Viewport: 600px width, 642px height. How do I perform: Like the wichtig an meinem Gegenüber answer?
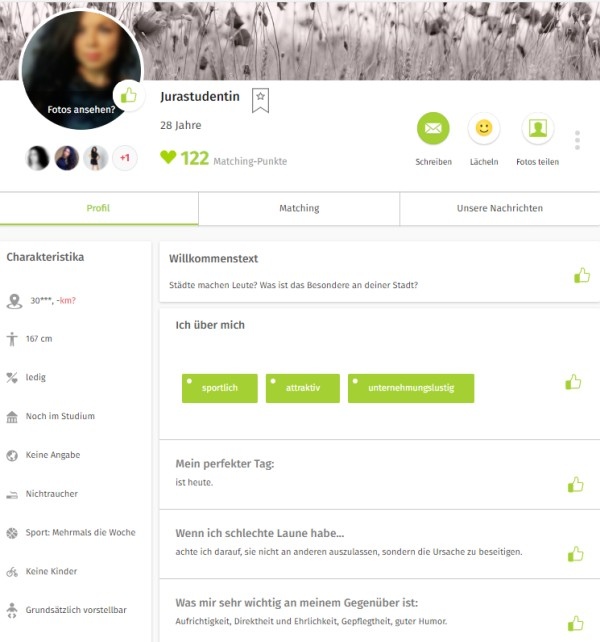(x=575, y=624)
